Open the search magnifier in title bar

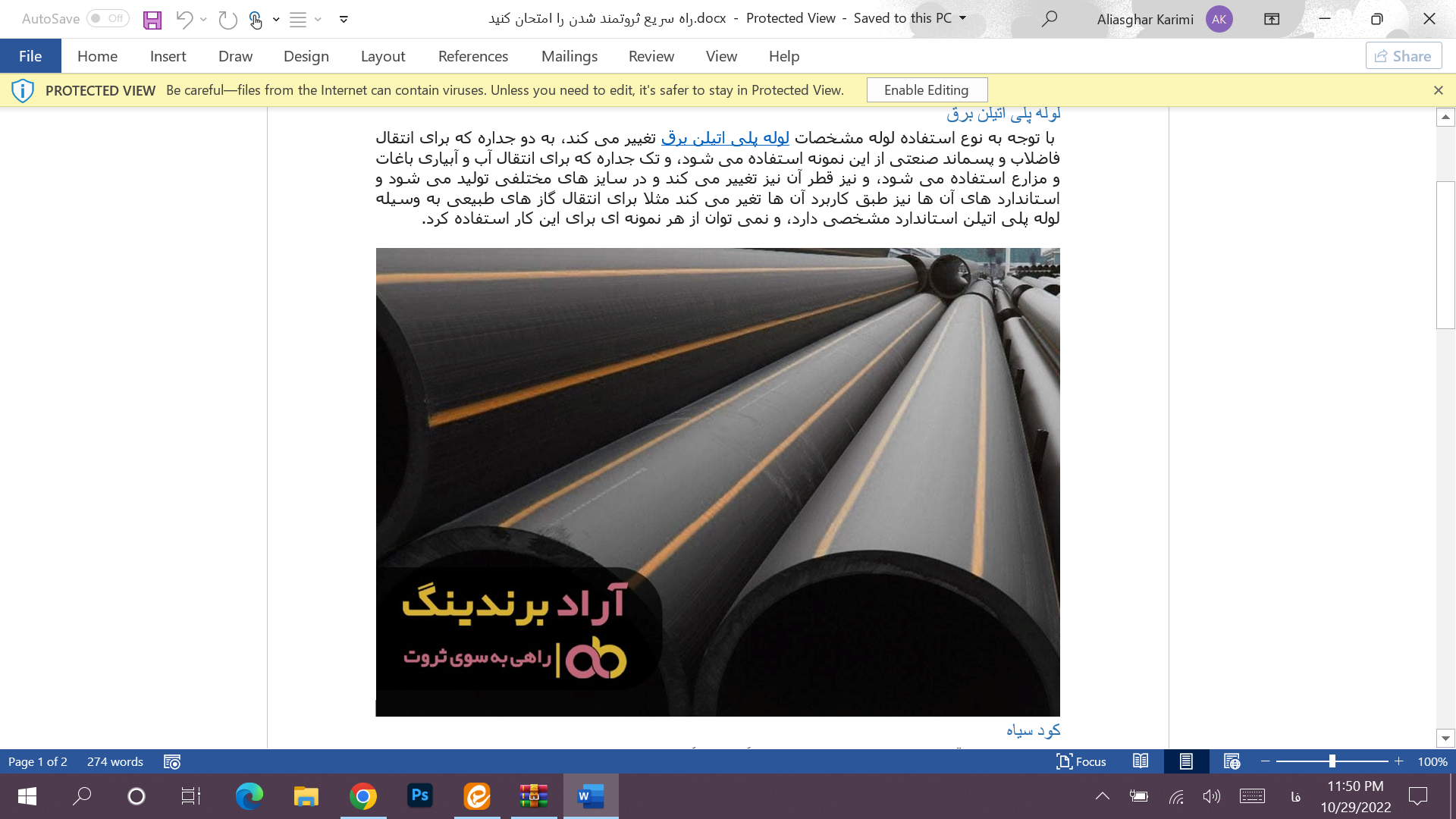1050,19
